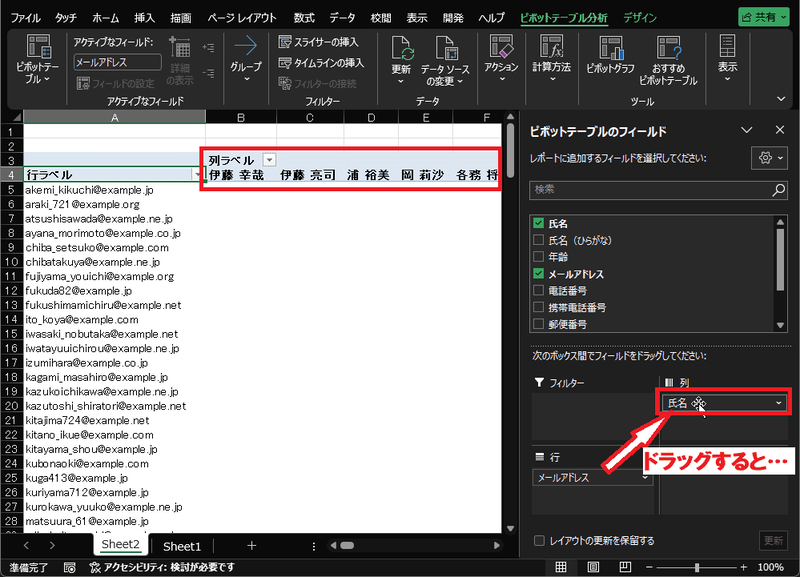Click the アクティブなフィールド name box

[117, 62]
